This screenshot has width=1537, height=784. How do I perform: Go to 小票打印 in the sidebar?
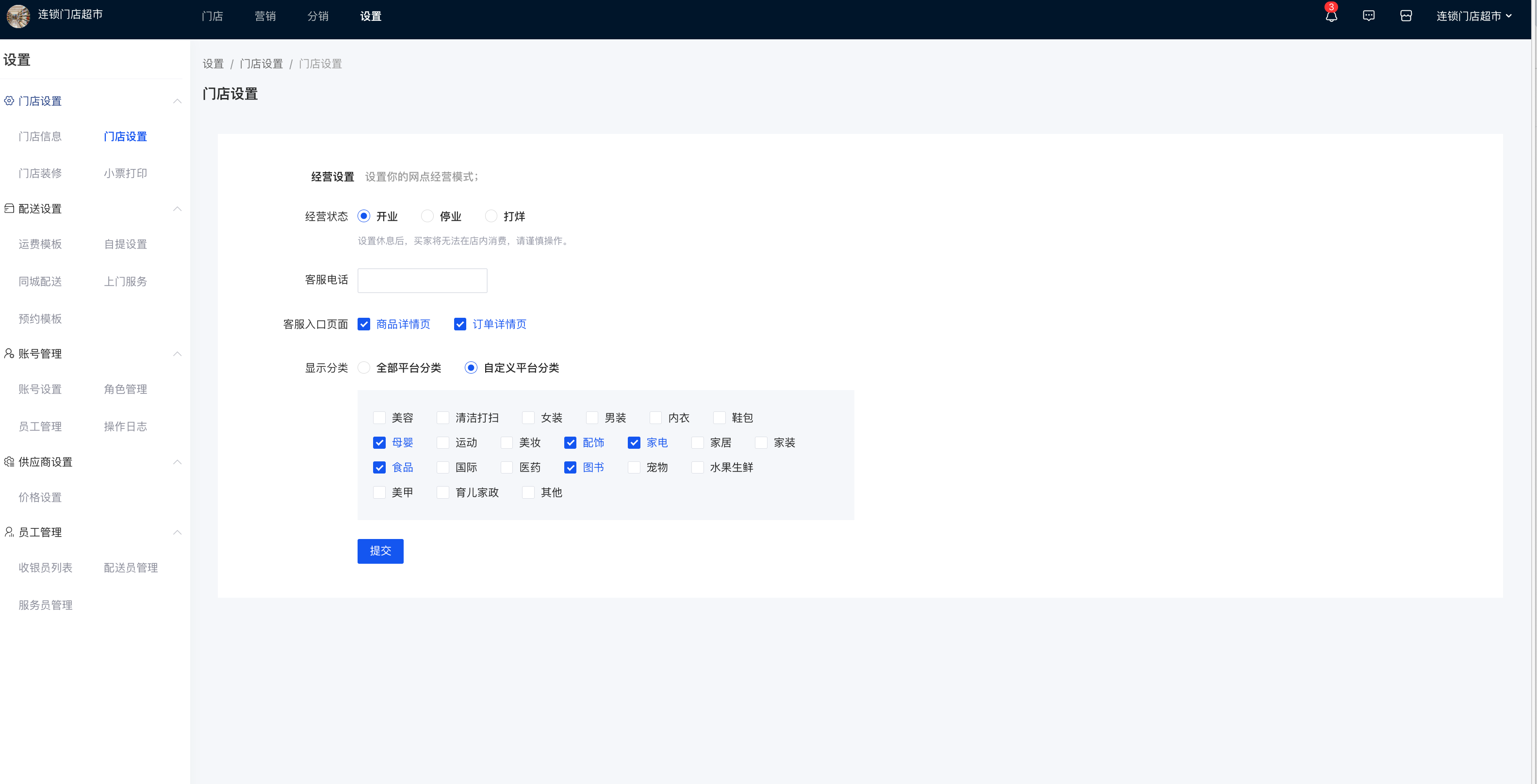[x=125, y=173]
